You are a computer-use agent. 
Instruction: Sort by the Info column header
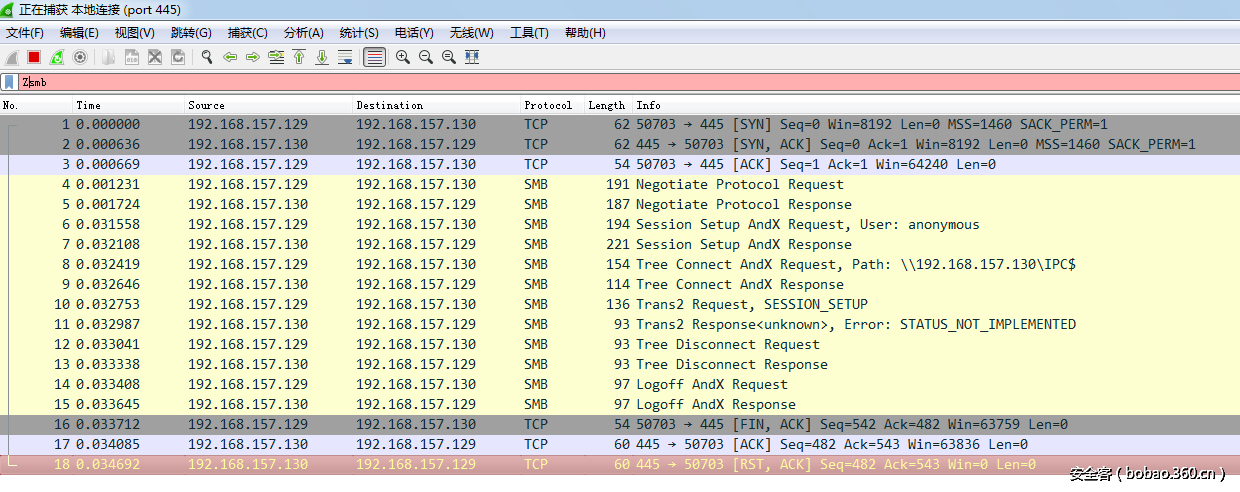[936, 105]
